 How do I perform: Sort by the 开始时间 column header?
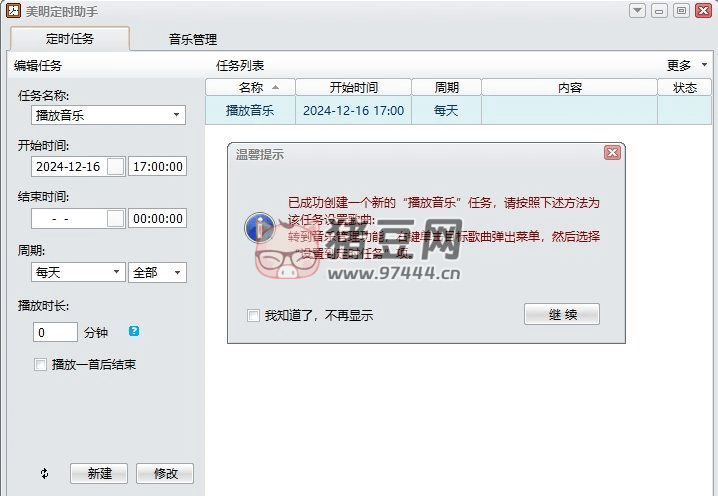click(354, 87)
